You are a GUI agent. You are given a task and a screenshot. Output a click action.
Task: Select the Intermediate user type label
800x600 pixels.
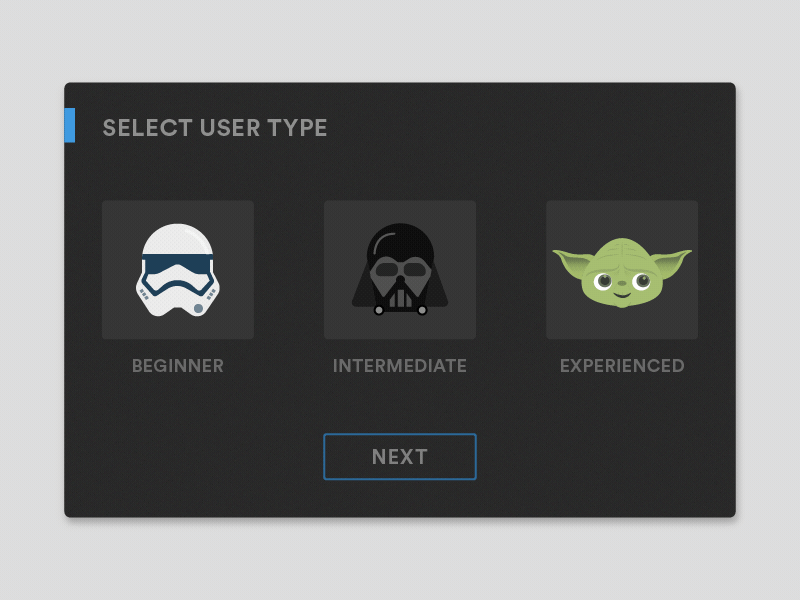[400, 366]
